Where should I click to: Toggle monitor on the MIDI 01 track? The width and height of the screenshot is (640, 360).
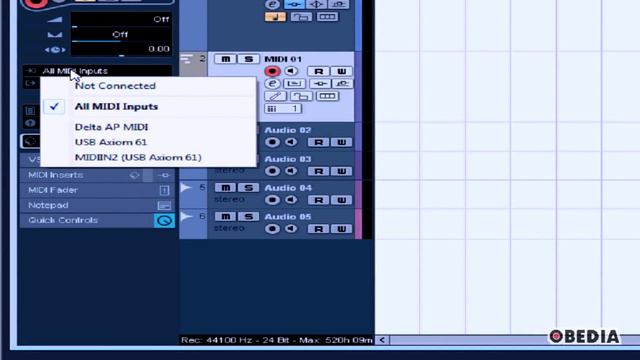291,71
